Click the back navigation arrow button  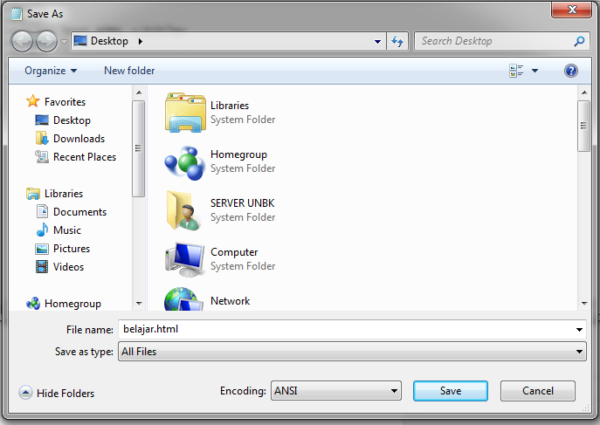24,41
